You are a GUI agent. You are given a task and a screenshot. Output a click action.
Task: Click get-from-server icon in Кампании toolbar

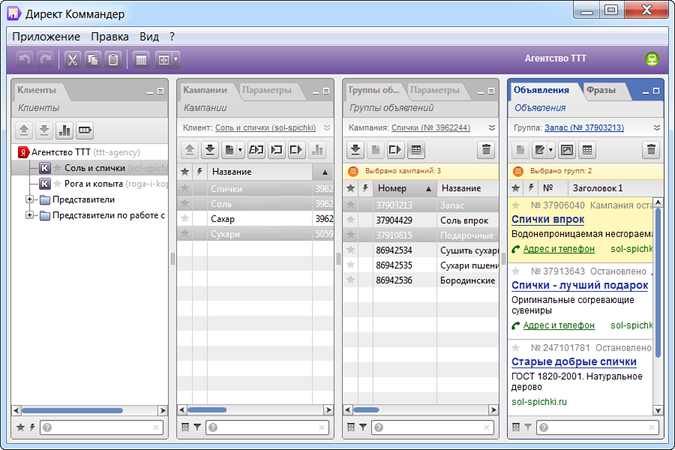(210, 150)
